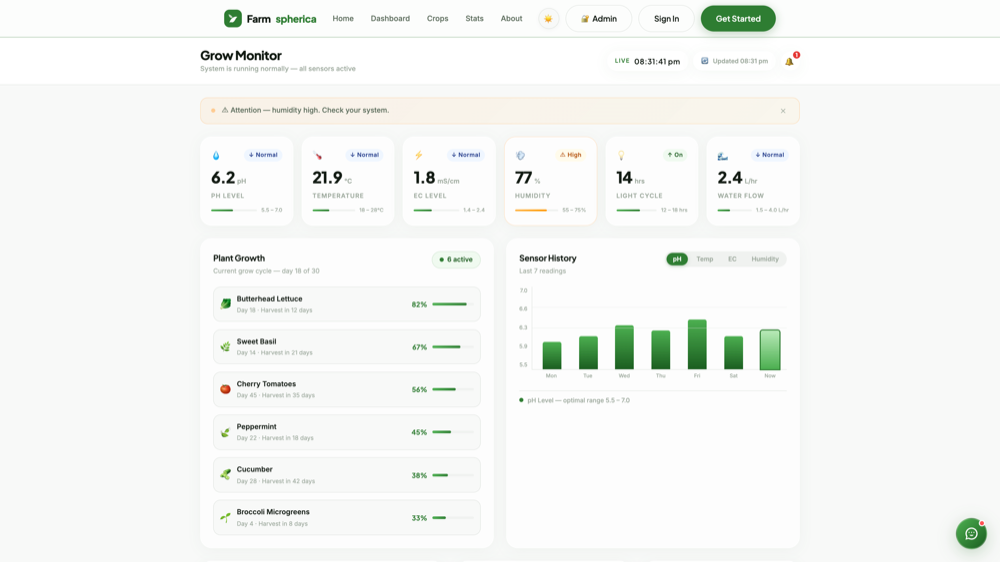This screenshot has width=1000, height=562.
Task: Click the 6 active badge
Action: [456, 260]
